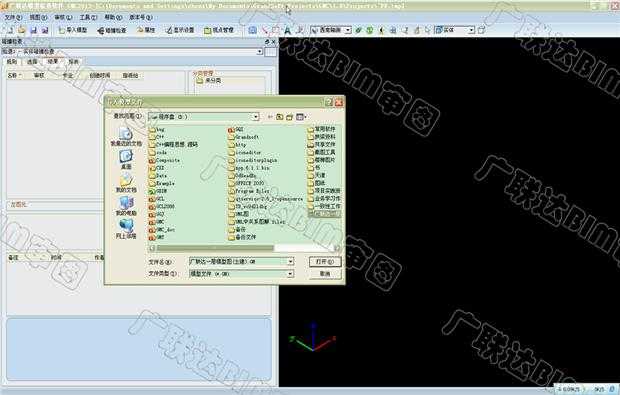Open the 文件名 dropdown arrow
The width and height of the screenshot is (620, 395).
pyautogui.click(x=291, y=261)
